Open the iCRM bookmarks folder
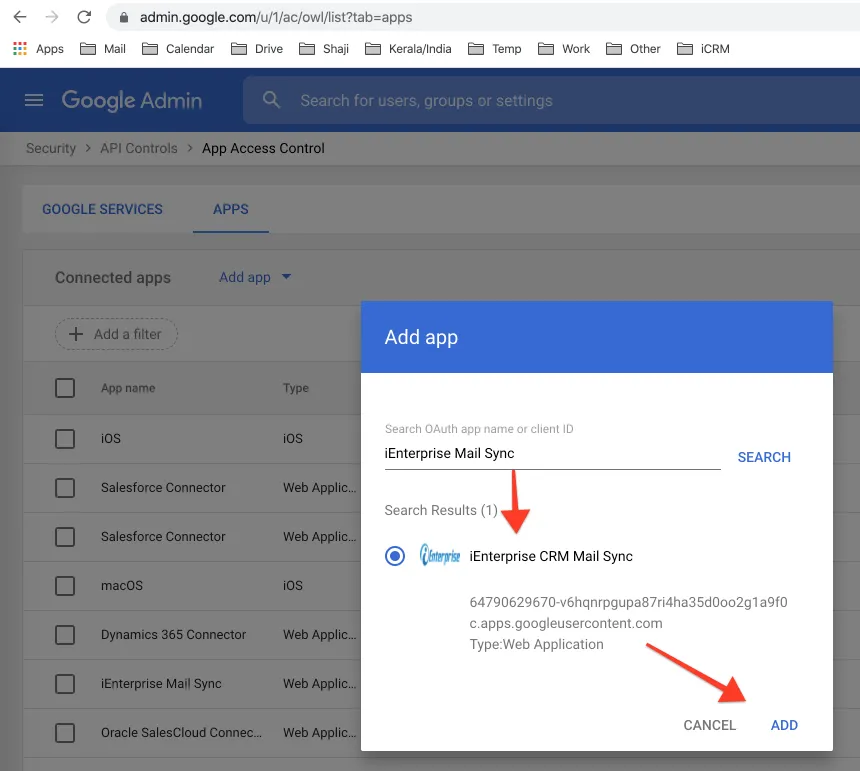 pos(703,49)
